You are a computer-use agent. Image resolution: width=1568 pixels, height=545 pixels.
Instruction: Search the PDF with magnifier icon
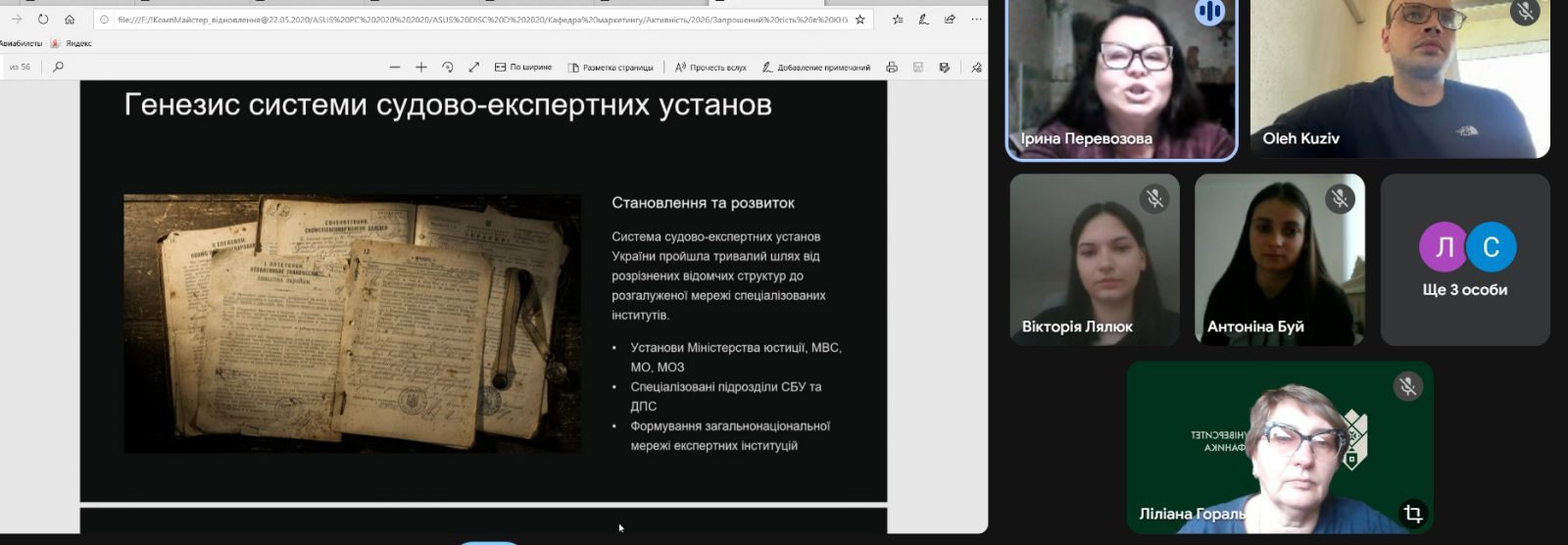click(58, 67)
